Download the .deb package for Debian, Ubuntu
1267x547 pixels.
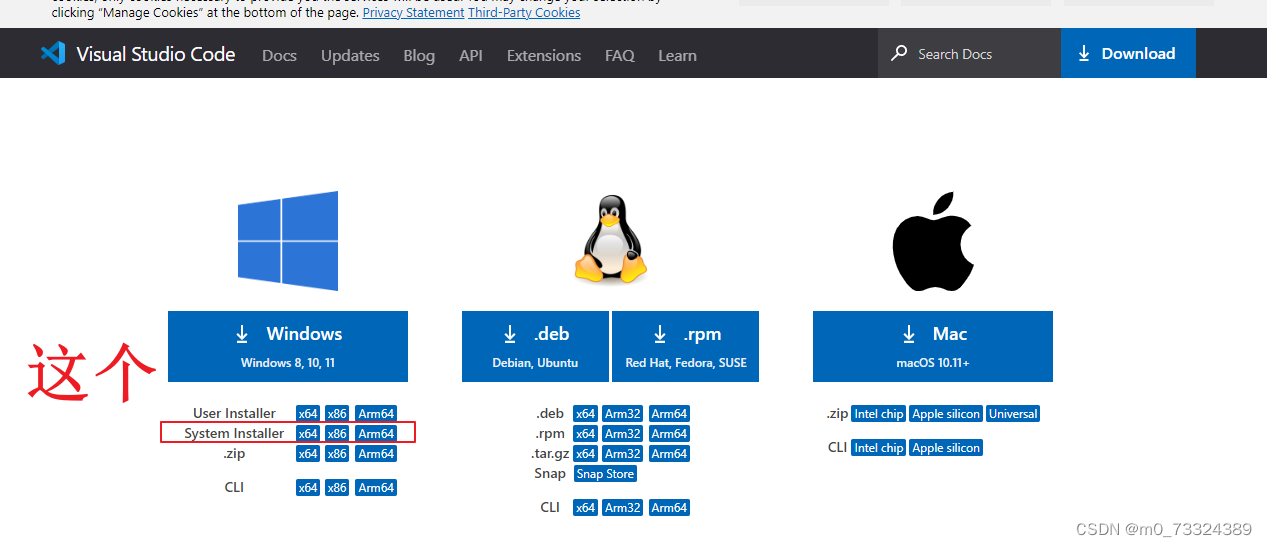pyautogui.click(x=535, y=346)
